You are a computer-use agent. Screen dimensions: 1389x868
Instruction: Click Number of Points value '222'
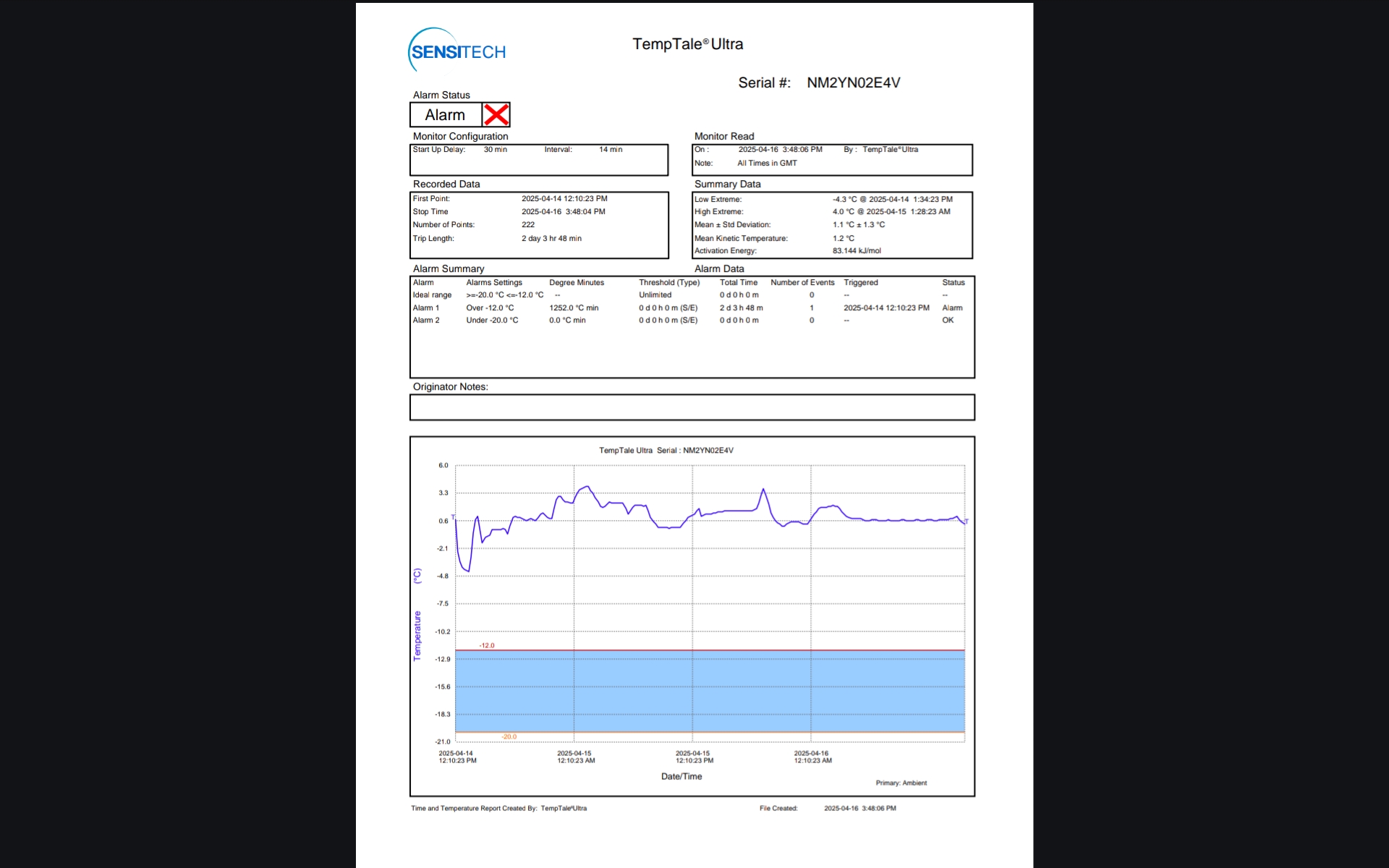pos(528,225)
